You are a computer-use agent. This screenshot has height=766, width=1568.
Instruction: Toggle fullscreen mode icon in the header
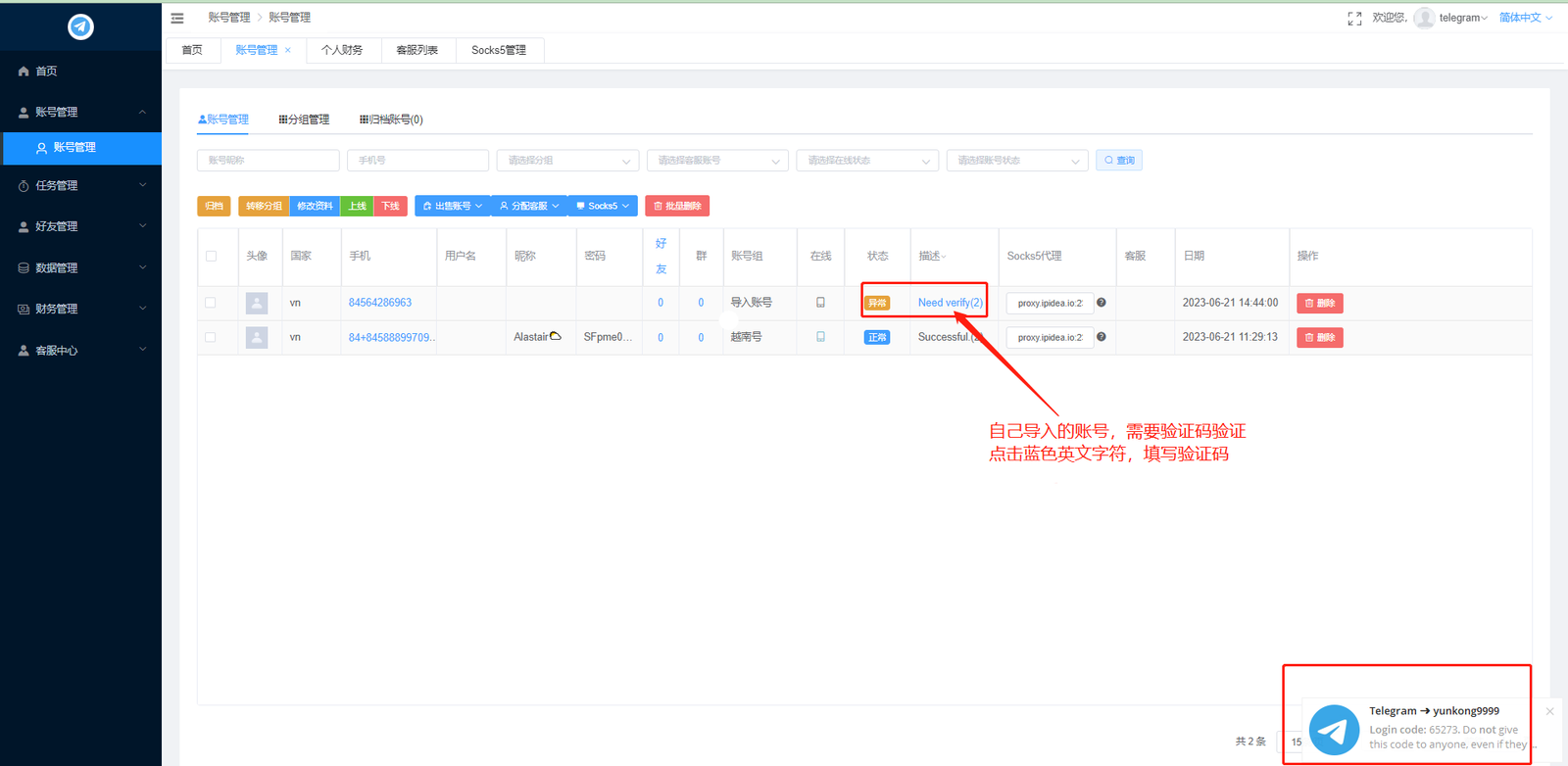(1354, 19)
